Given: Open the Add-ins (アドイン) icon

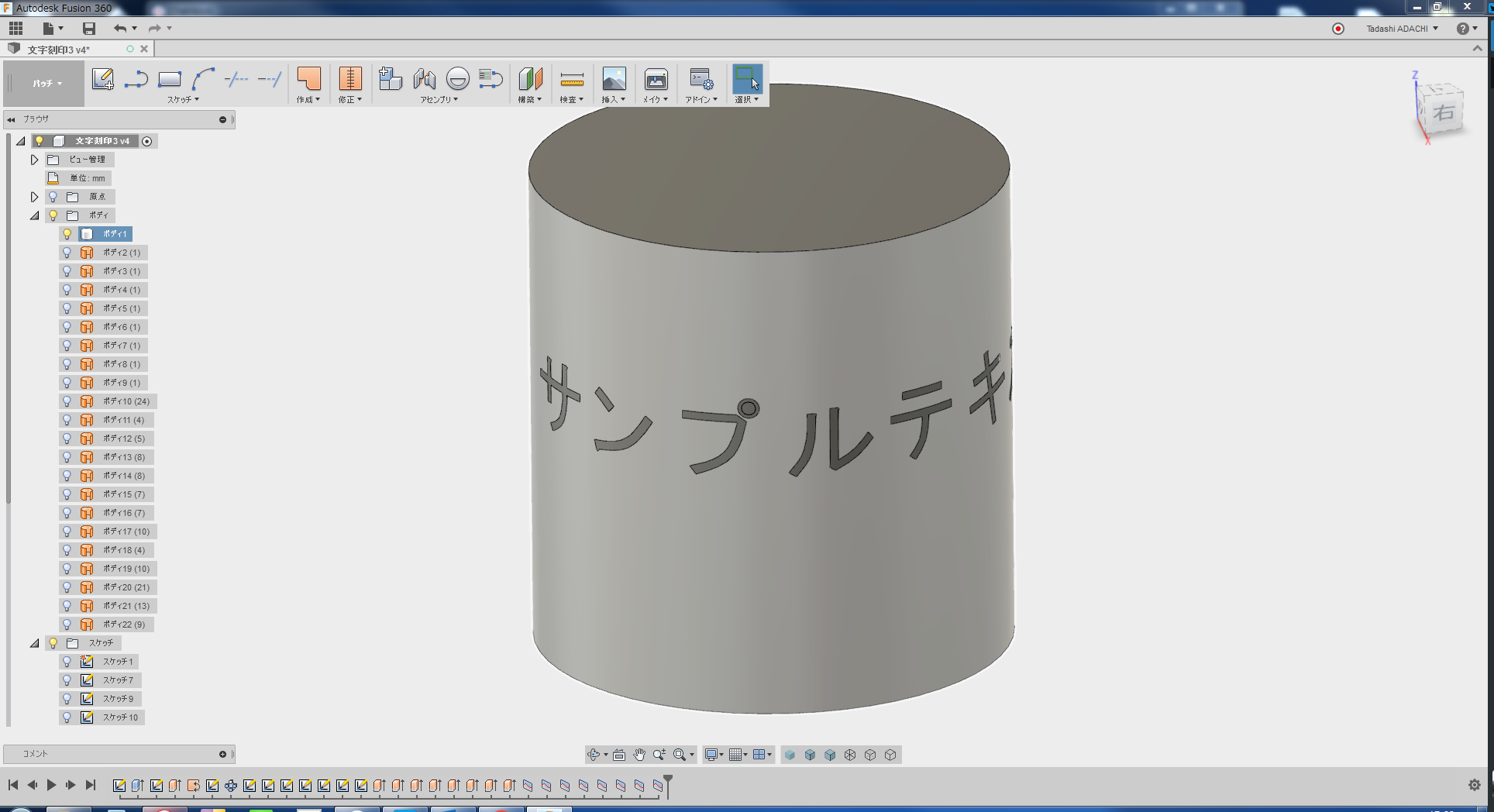Looking at the screenshot, I should coord(701,79).
